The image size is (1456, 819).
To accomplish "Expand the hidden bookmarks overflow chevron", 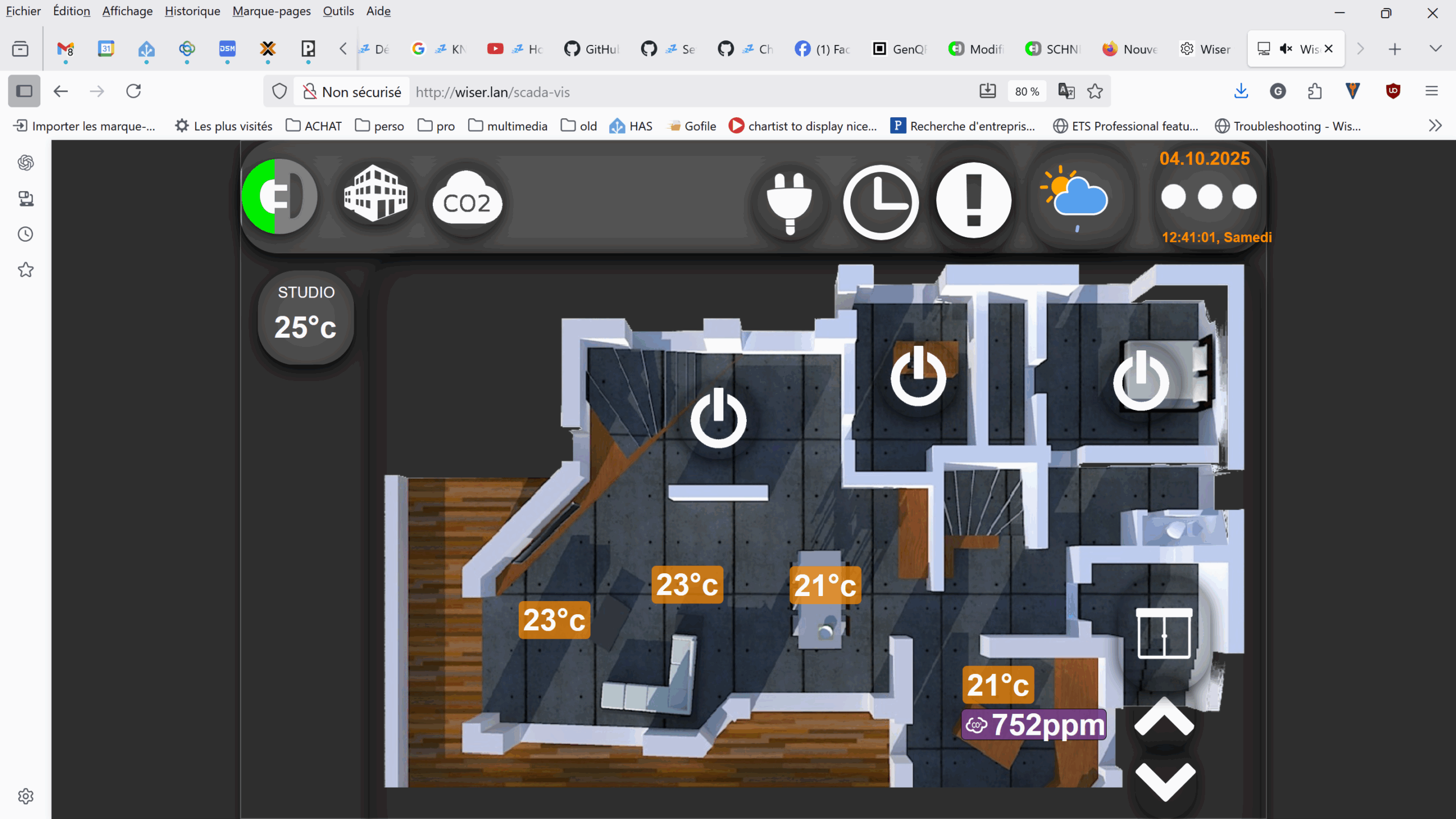I will pos(1435,126).
